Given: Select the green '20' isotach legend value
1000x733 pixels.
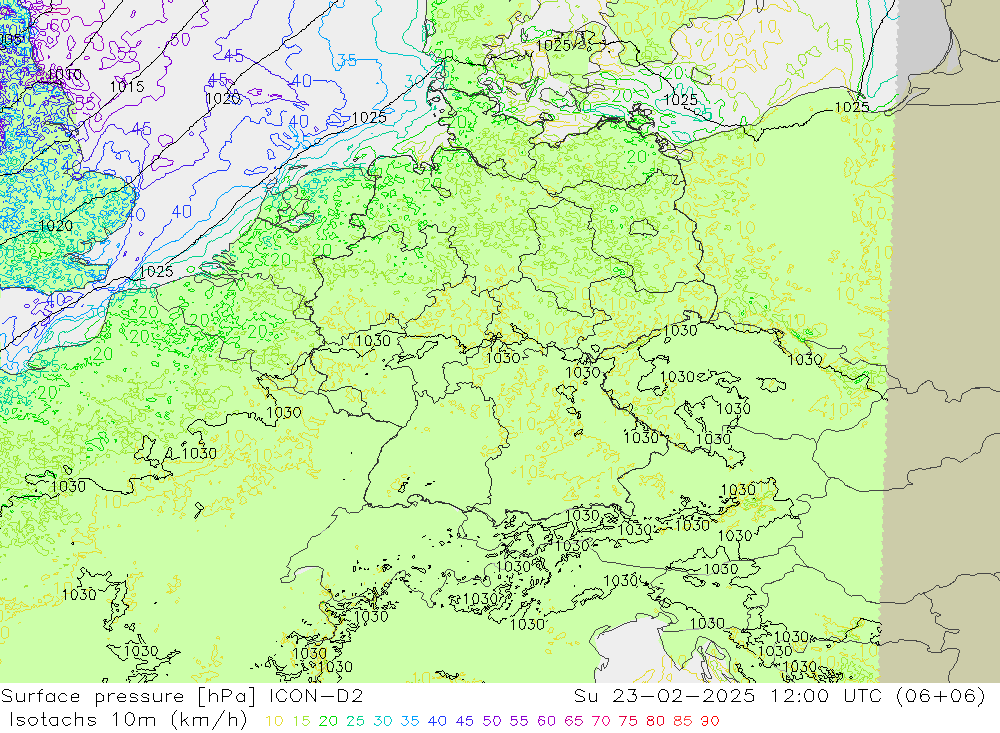Looking at the screenshot, I should pos(328,722).
